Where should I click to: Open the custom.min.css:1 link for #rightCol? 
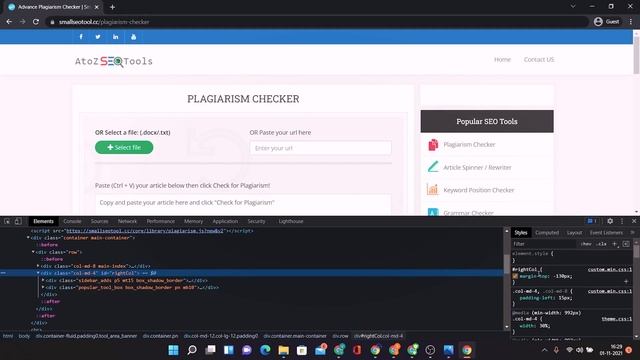[x=610, y=269]
